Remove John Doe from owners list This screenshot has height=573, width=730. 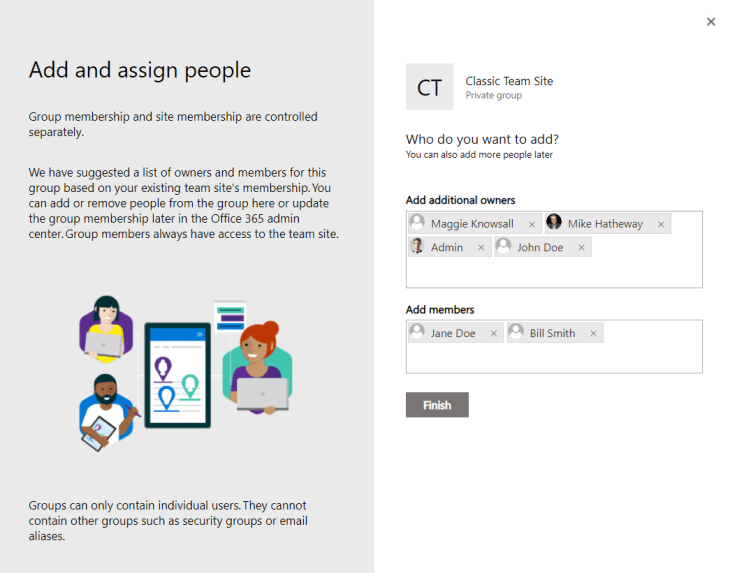[581, 247]
